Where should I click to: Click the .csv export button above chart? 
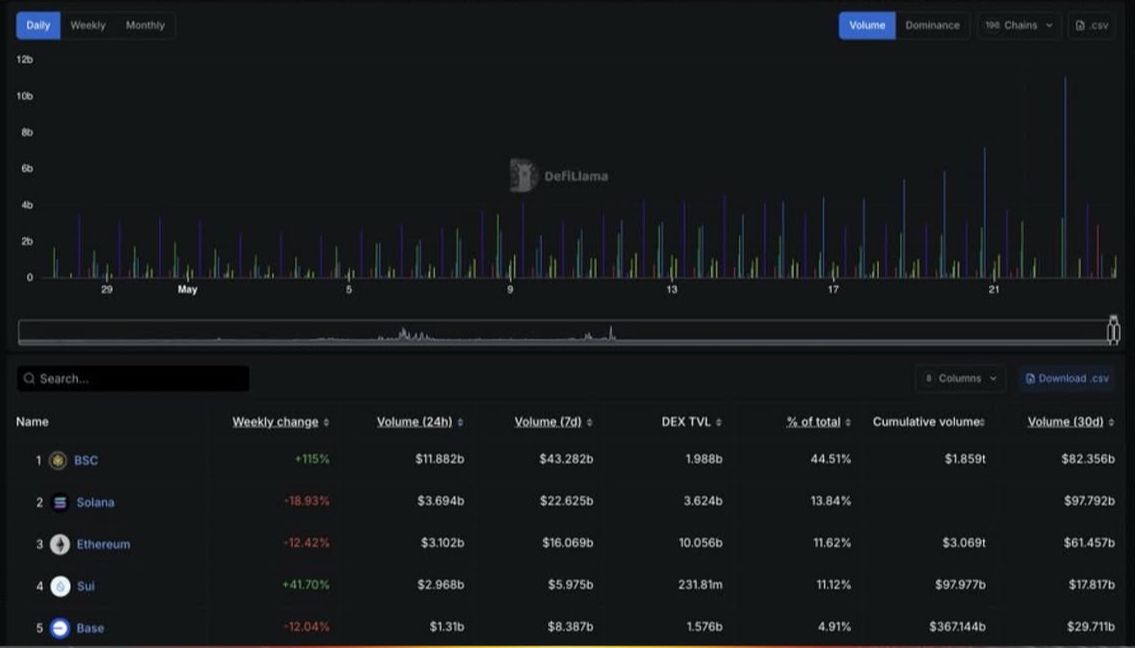click(x=1092, y=25)
